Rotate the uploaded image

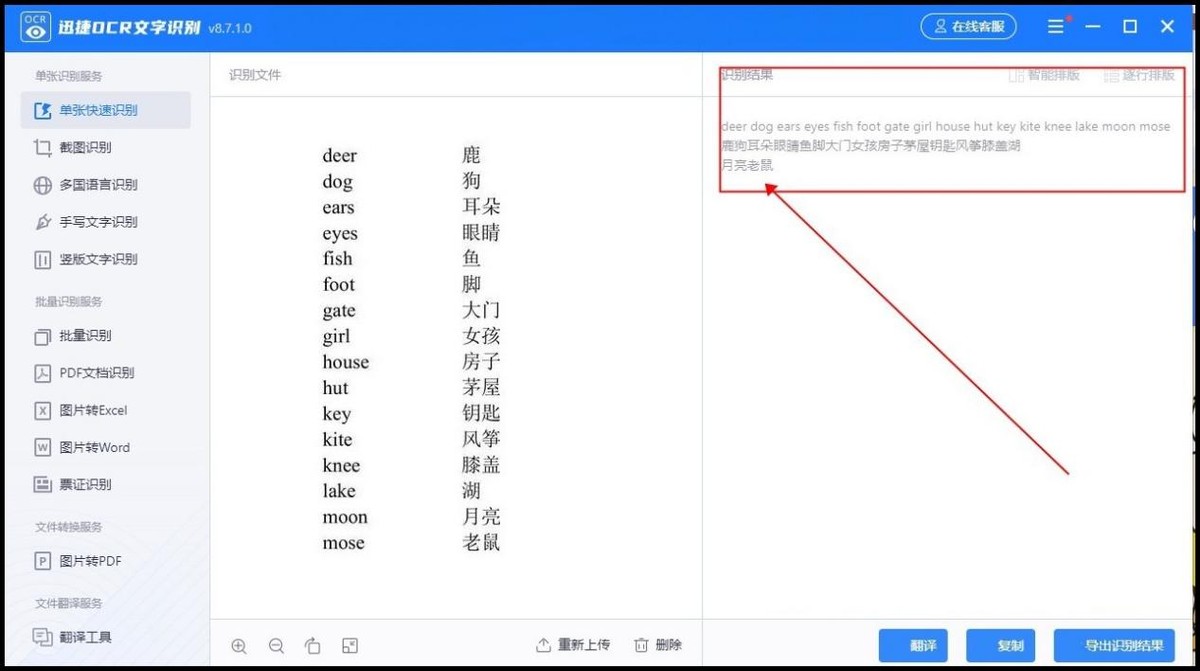point(313,645)
